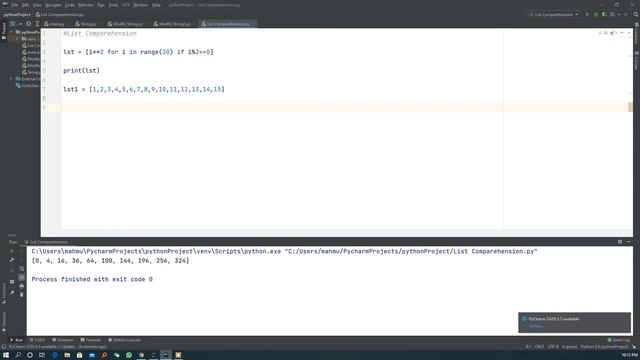Rerun program from Run panel
This screenshot has height=360, width=640.
click(12, 251)
